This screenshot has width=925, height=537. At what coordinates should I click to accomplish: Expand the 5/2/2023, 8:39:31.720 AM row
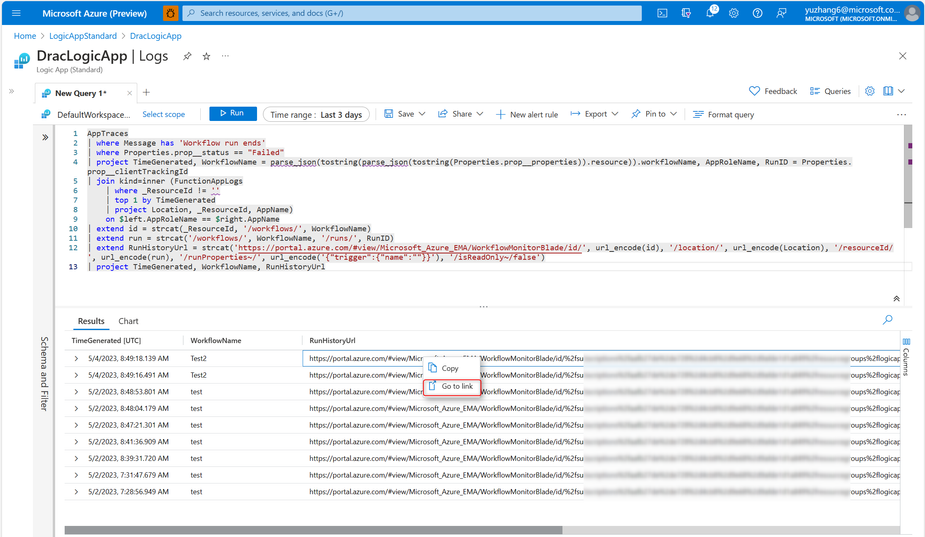(76, 458)
